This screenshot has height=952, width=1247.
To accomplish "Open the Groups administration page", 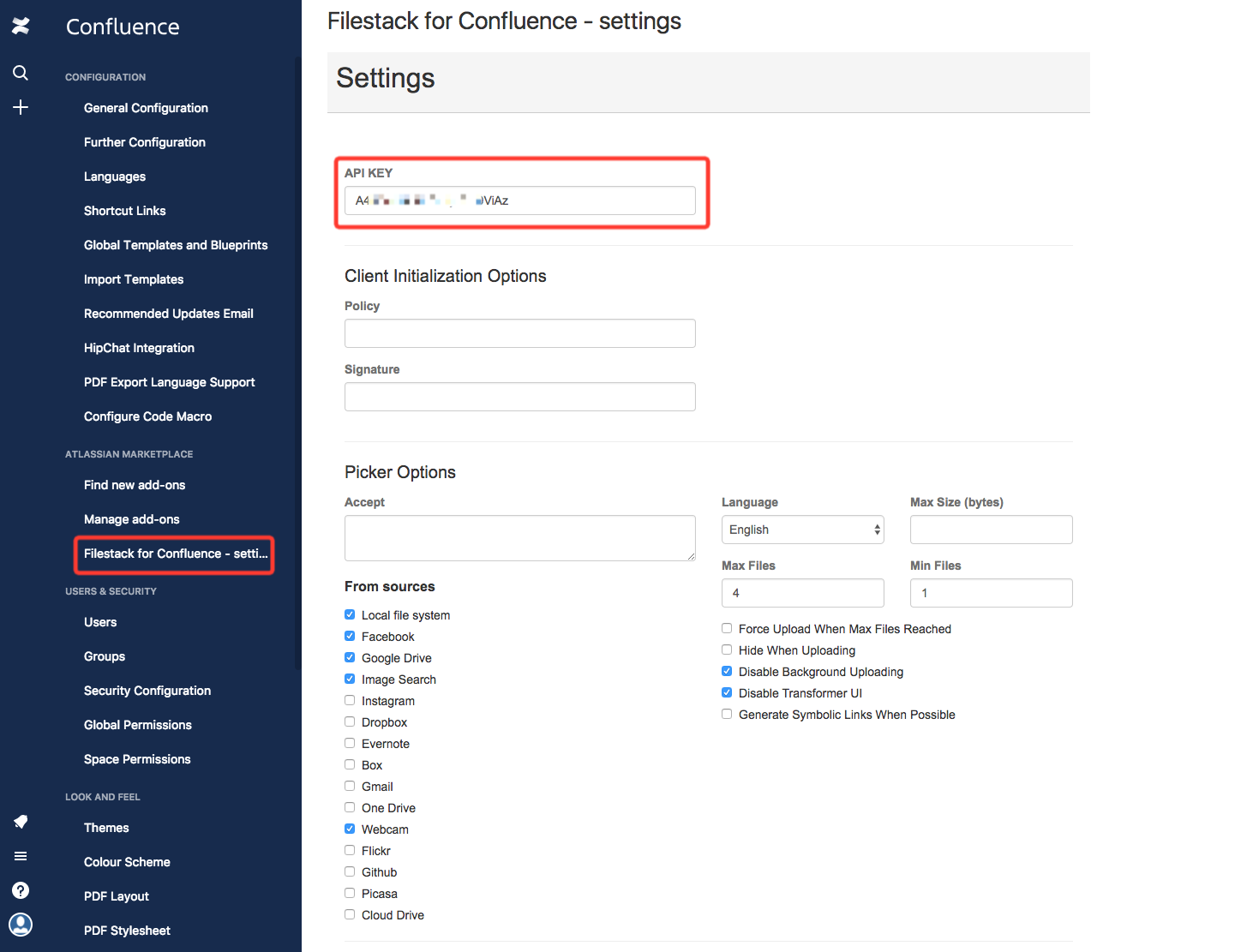I will (105, 656).
